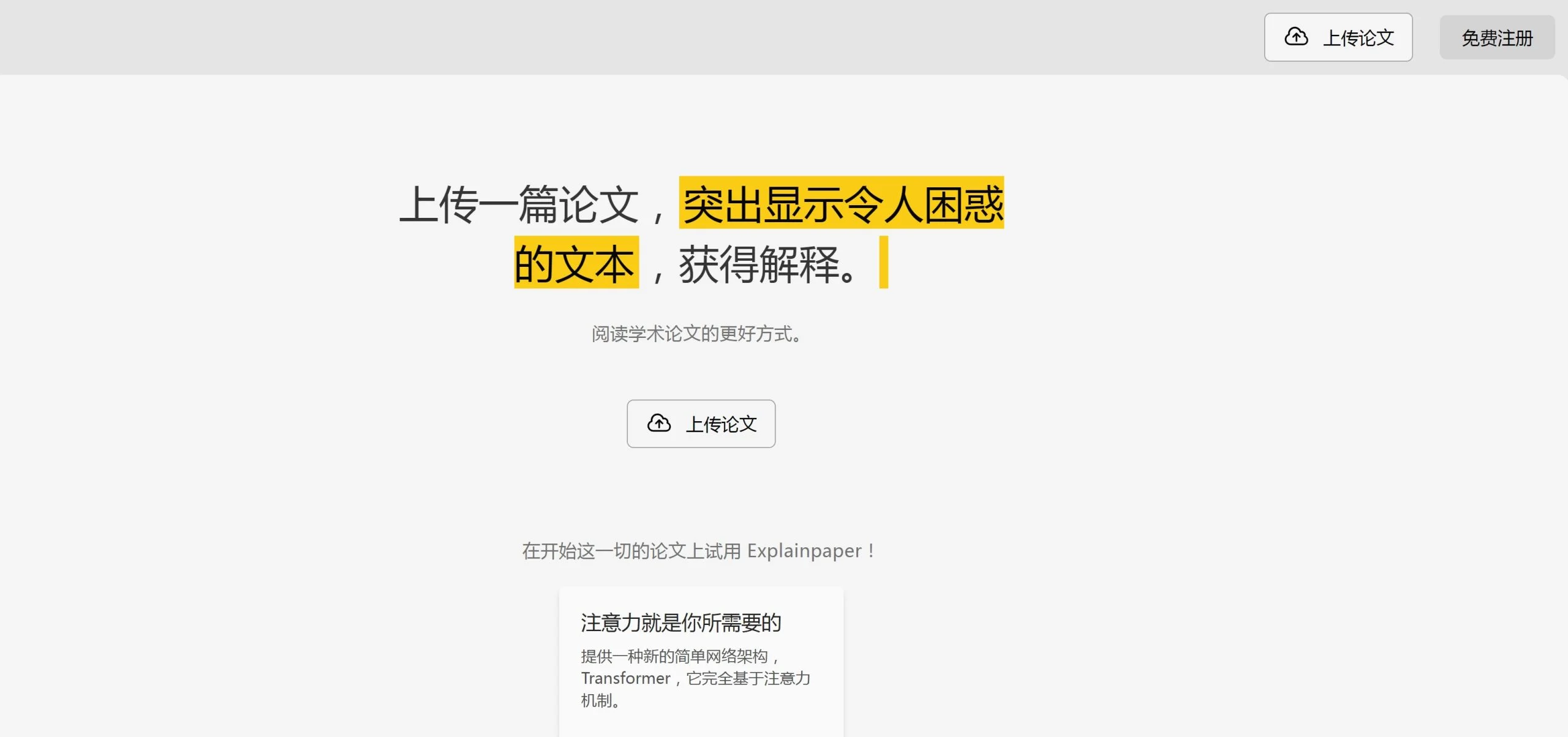Viewport: 1568px width, 737px height.
Task: Click the Explainpaper trial prompt text
Action: coord(698,550)
